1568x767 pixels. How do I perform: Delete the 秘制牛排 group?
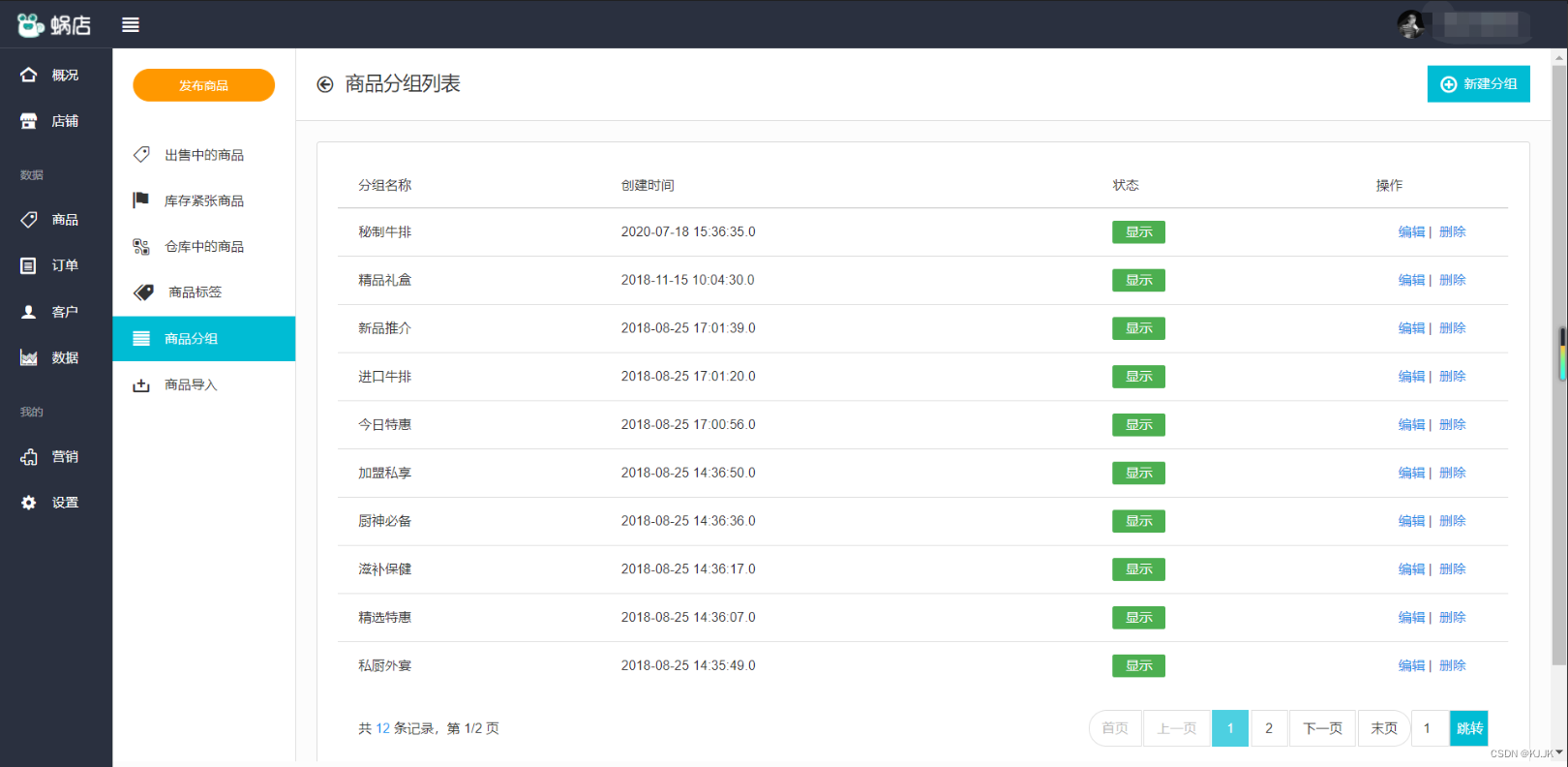pyautogui.click(x=1453, y=231)
